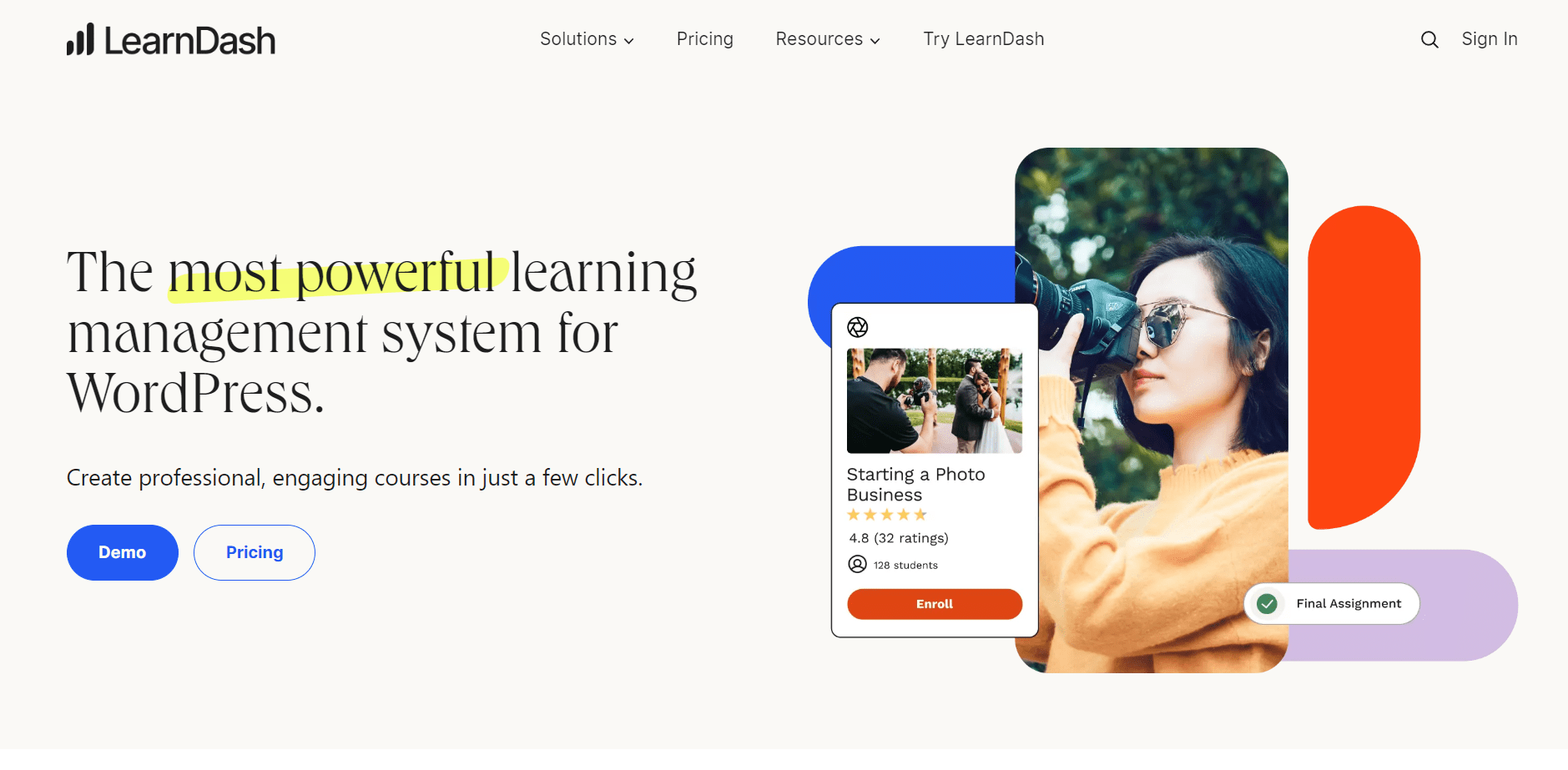Click the orange Enroll button
The image size is (1568, 770).
(x=935, y=604)
